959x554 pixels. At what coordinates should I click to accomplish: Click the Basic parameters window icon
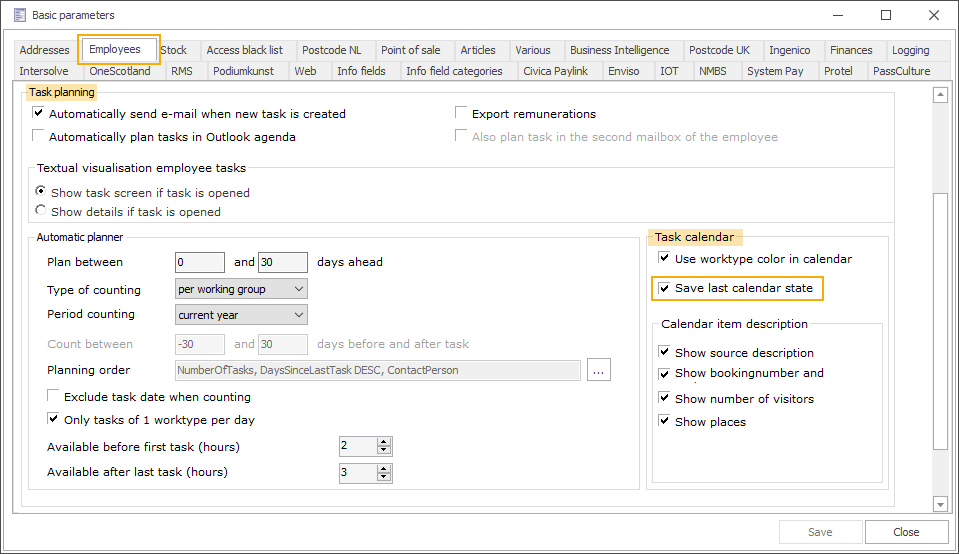(19, 15)
